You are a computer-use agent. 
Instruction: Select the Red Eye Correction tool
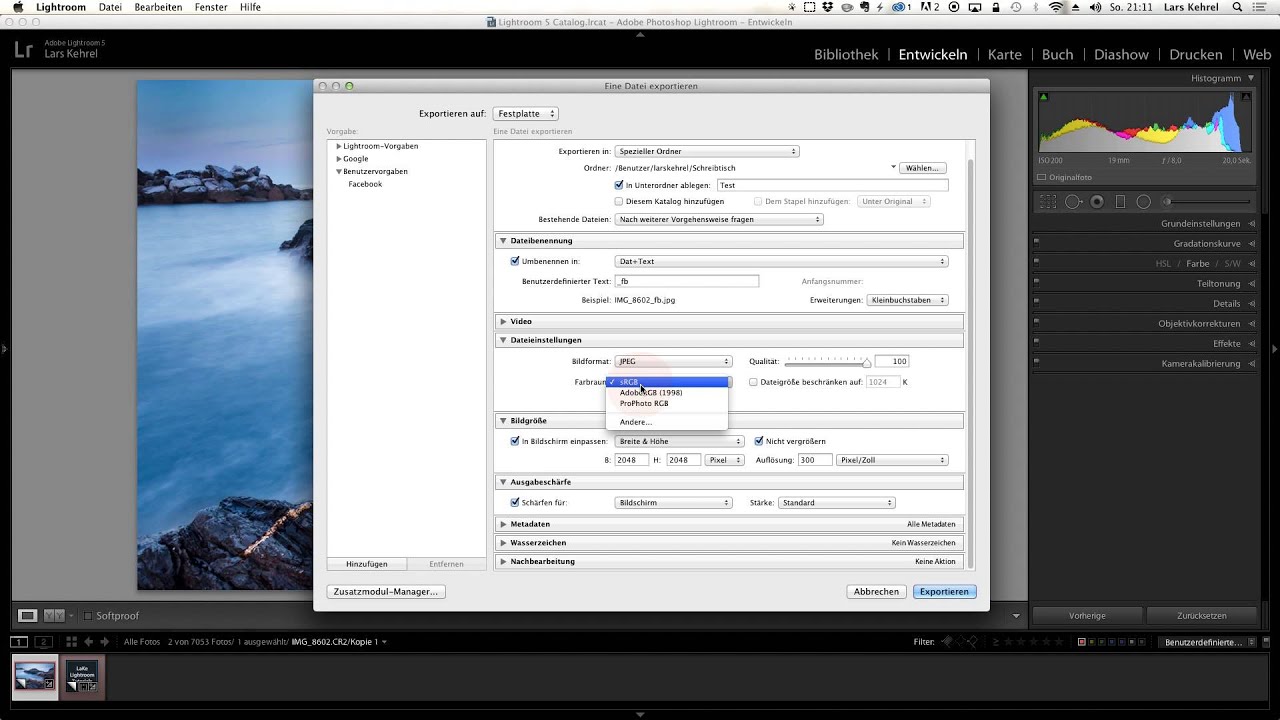point(1097,202)
